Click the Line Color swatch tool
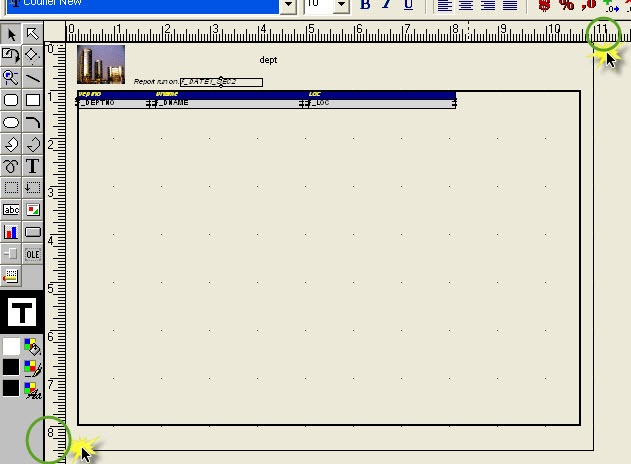 pyautogui.click(x=33, y=367)
